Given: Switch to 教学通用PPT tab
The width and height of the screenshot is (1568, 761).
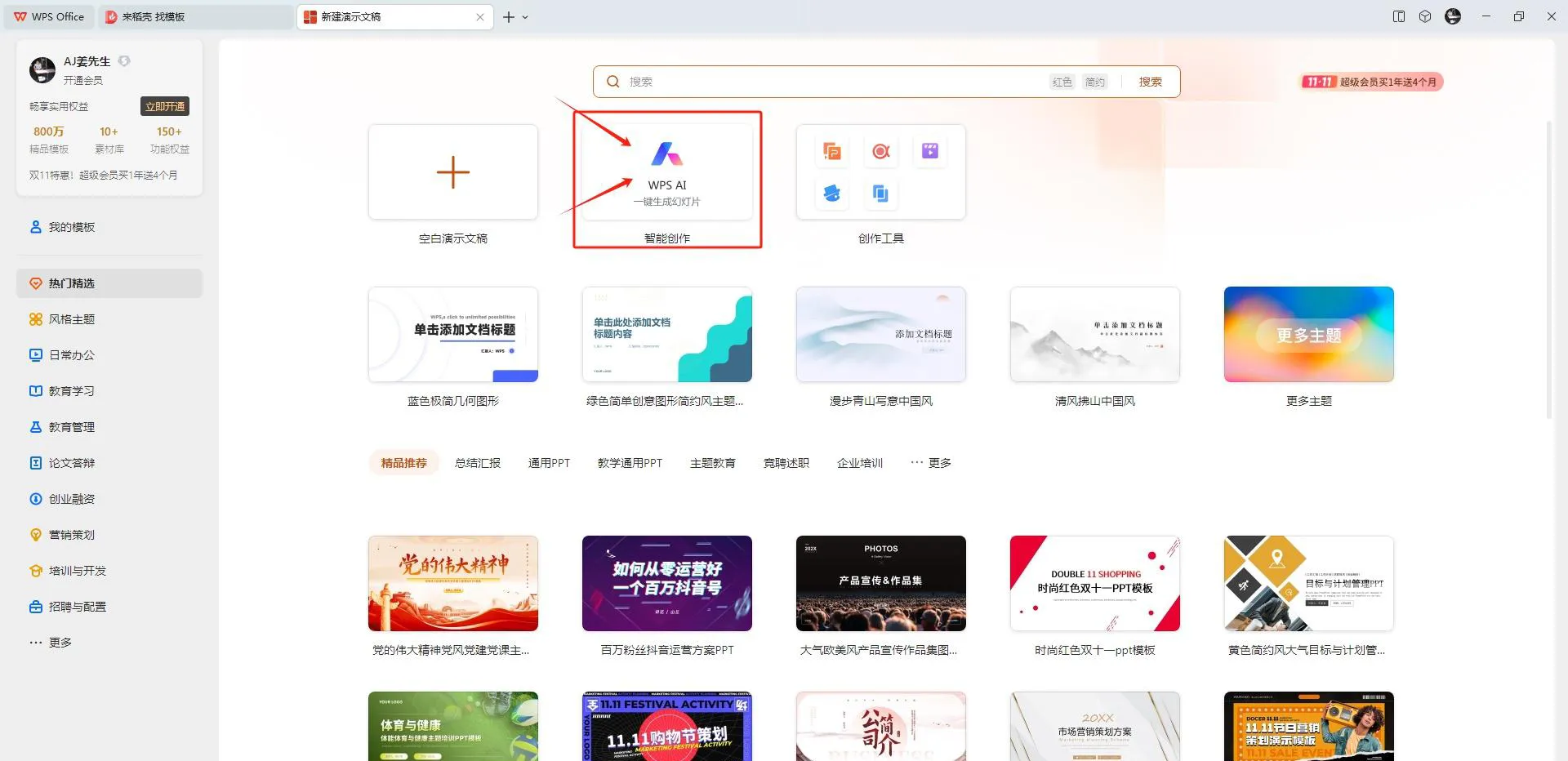Looking at the screenshot, I should coord(630,463).
